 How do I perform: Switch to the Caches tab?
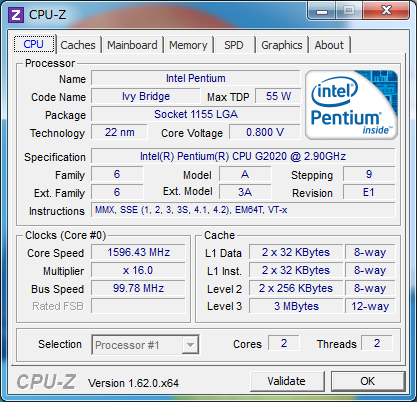(x=78, y=45)
